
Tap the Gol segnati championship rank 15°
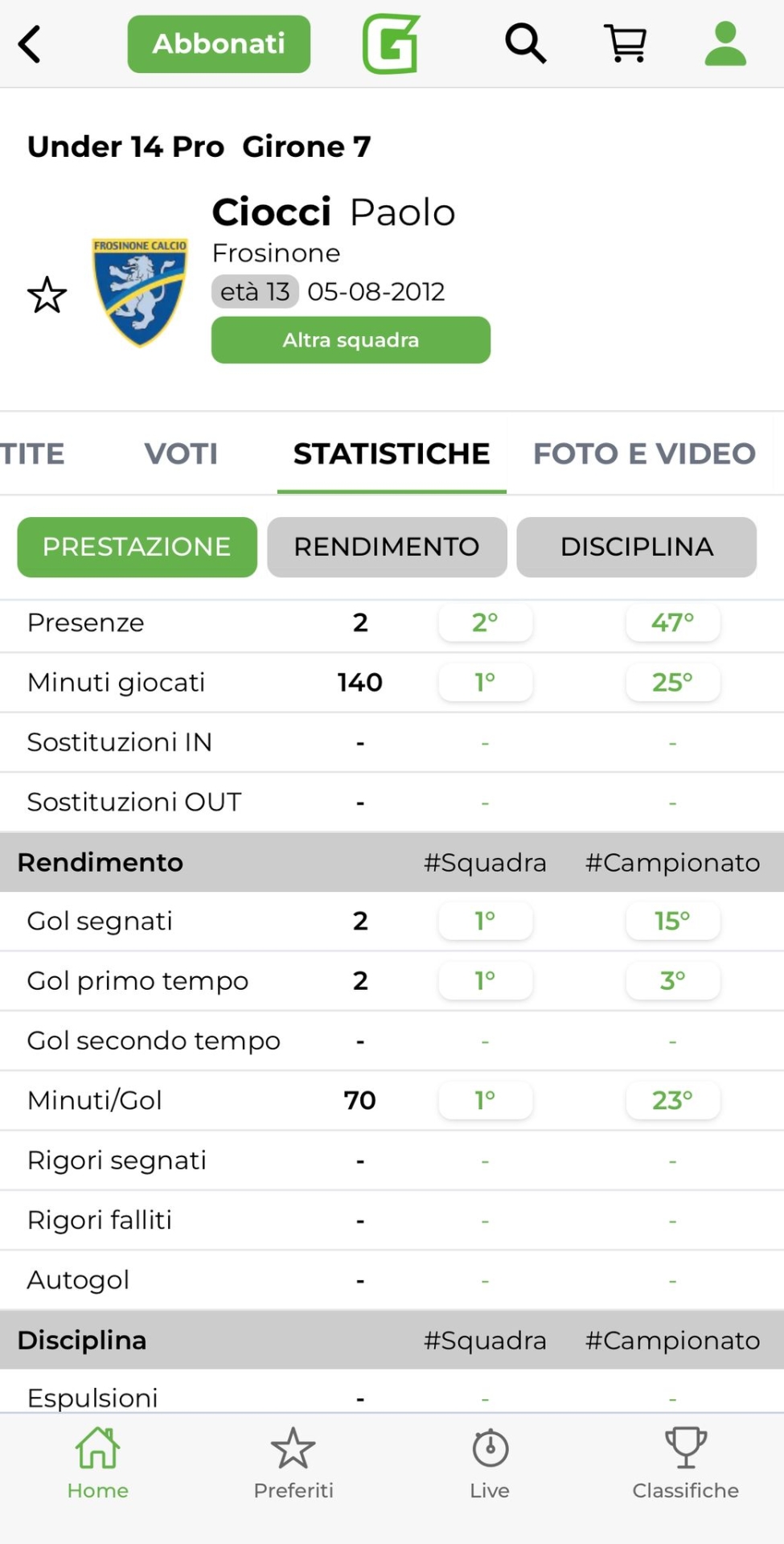[672, 921]
